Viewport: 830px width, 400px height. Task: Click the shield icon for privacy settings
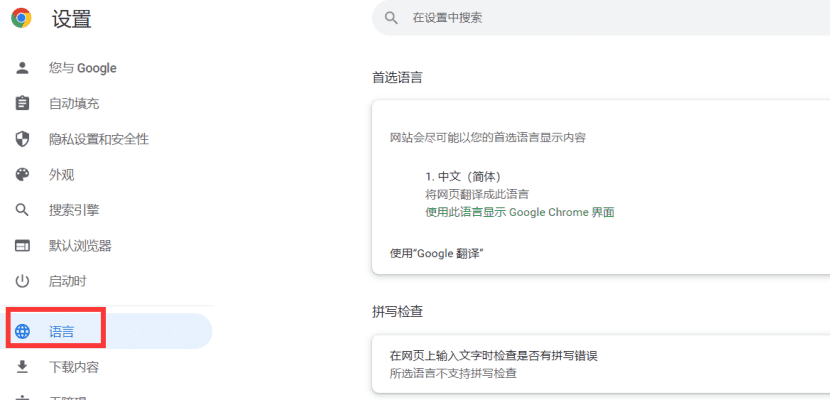pyautogui.click(x=22, y=139)
